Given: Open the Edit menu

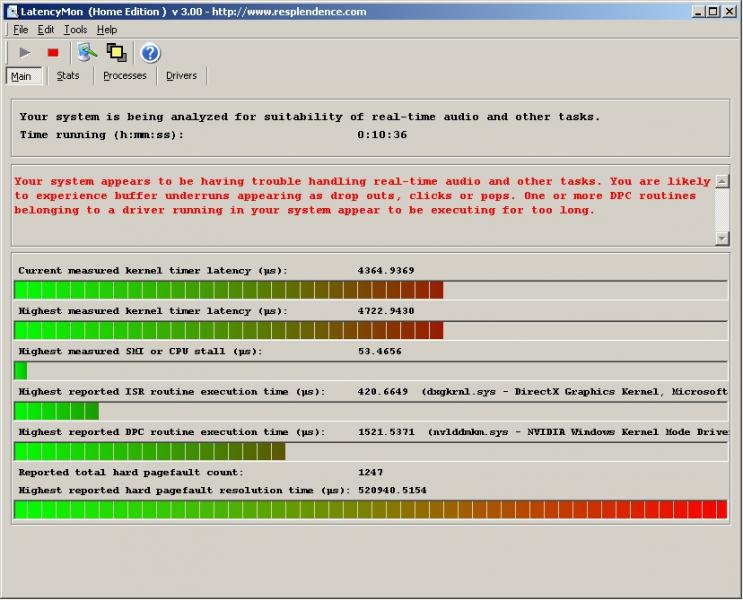Looking at the screenshot, I should pos(45,29).
